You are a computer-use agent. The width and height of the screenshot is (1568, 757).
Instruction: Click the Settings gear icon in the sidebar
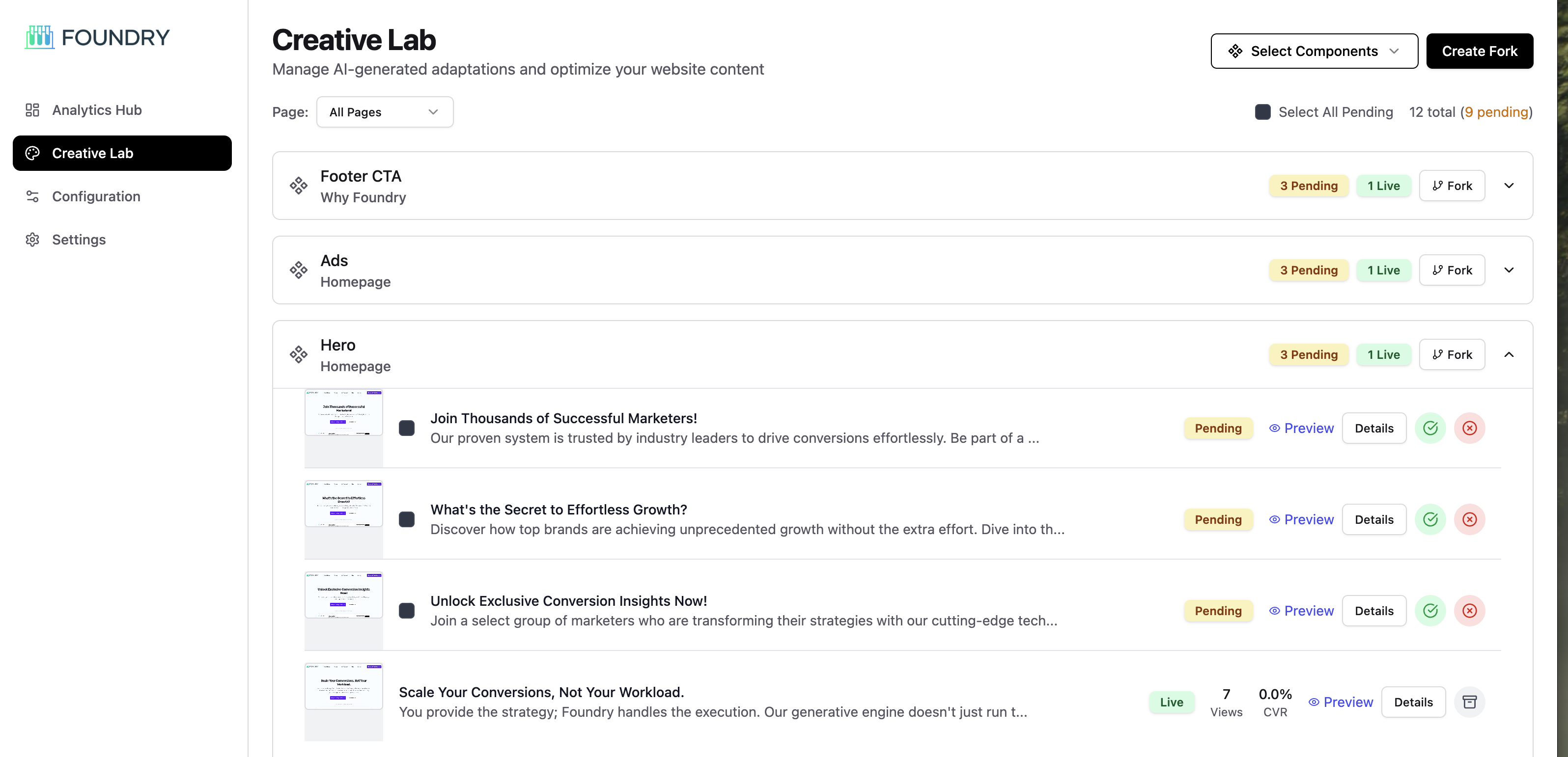click(x=32, y=240)
